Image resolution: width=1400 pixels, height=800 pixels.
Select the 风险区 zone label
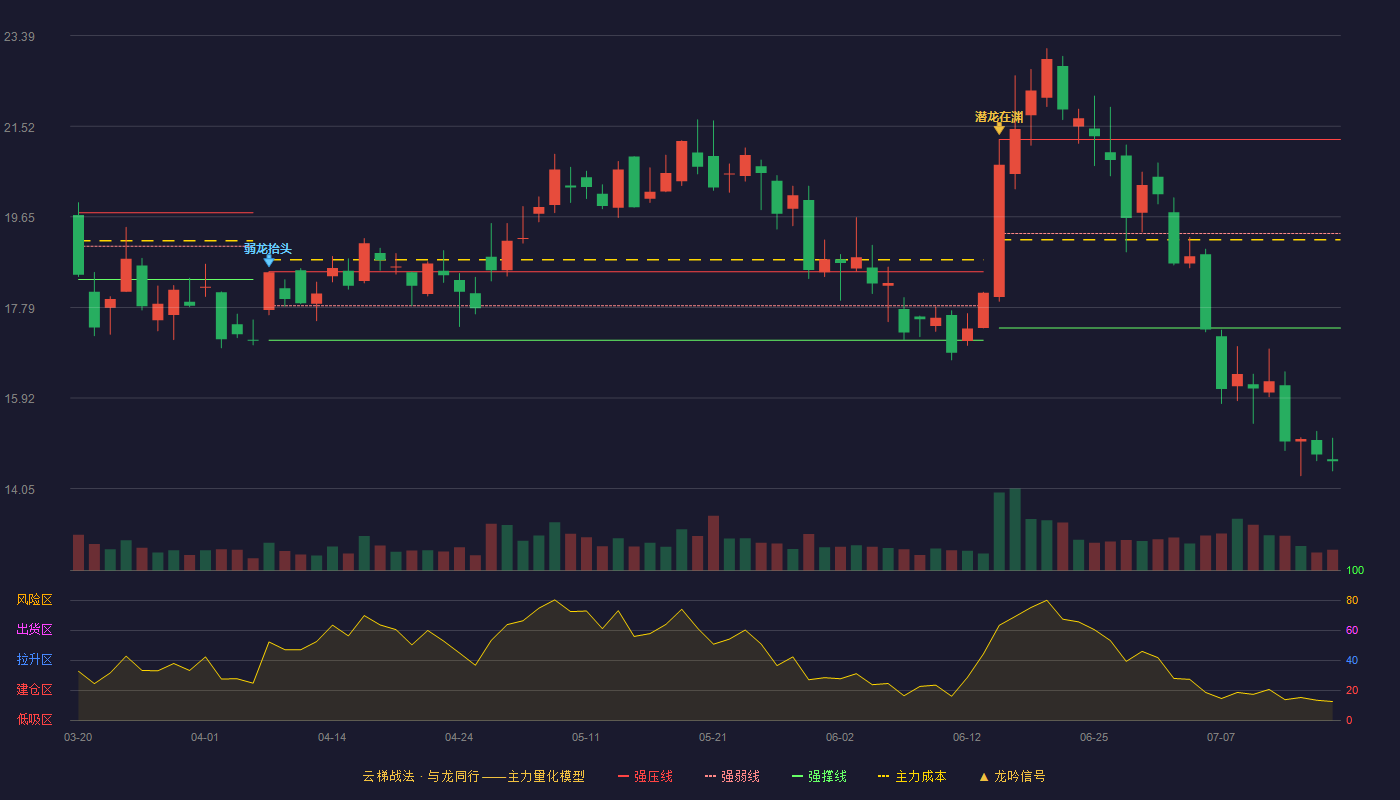click(34, 600)
